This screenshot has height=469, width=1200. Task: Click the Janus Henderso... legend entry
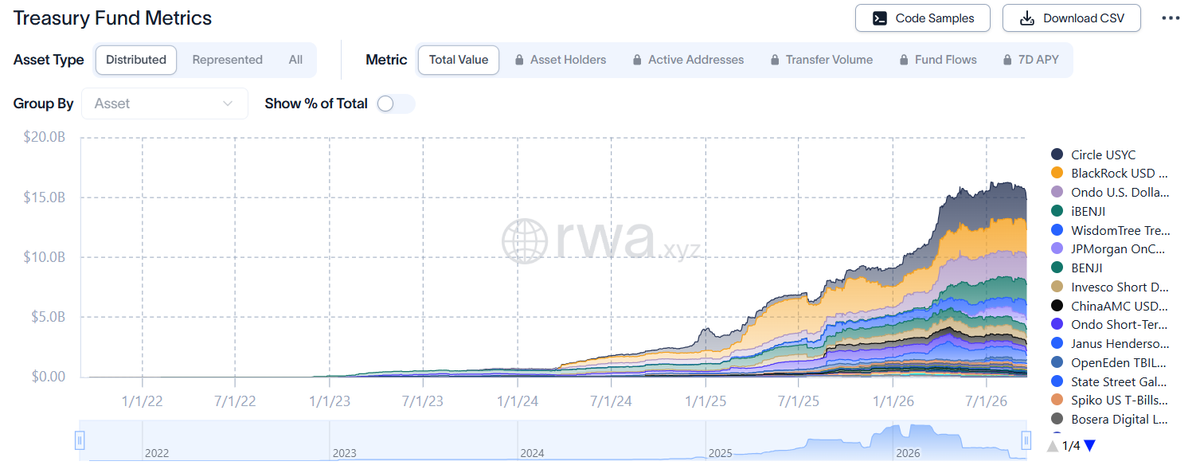[1110, 343]
